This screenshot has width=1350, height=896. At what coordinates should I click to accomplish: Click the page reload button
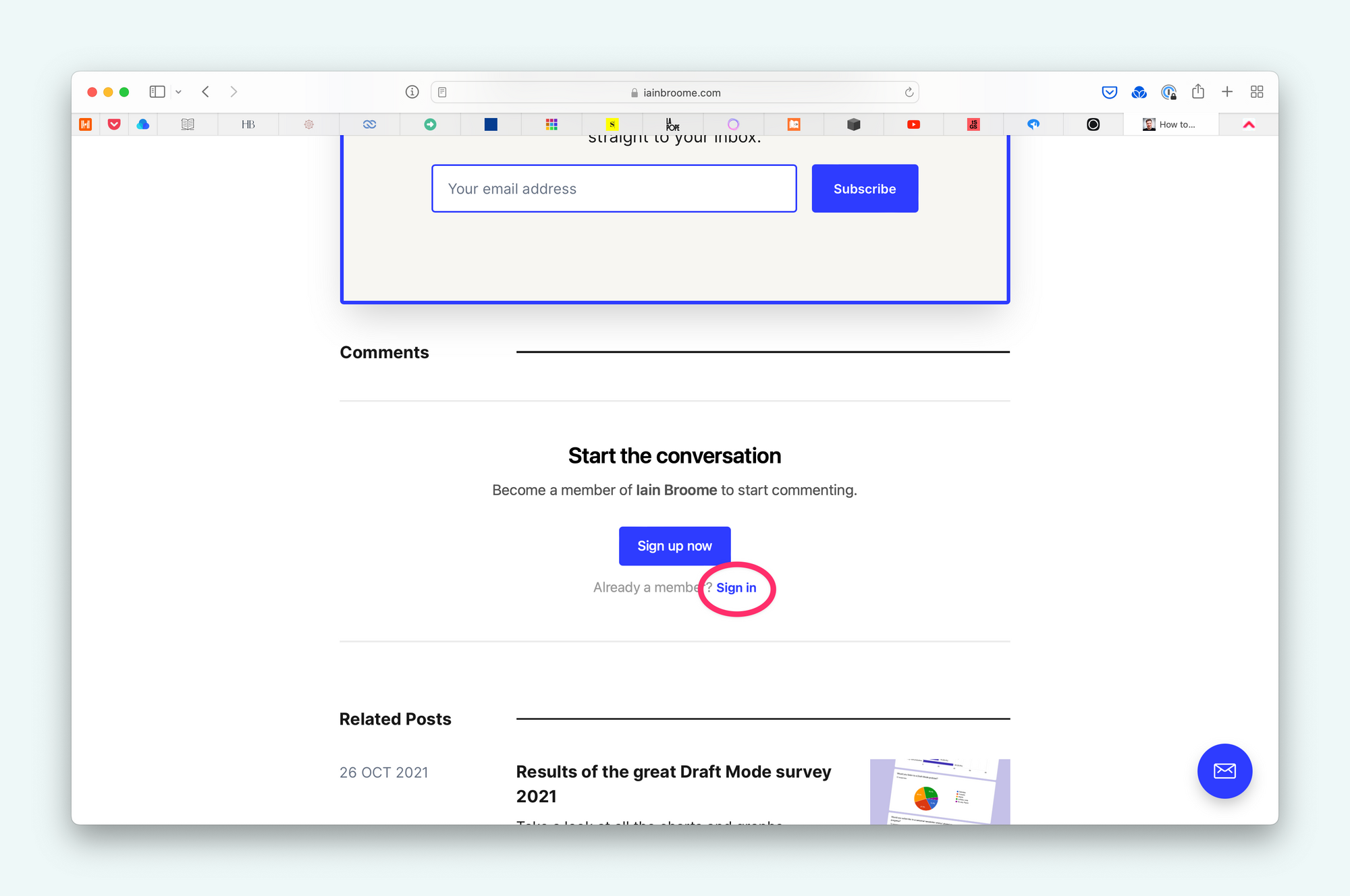[907, 92]
